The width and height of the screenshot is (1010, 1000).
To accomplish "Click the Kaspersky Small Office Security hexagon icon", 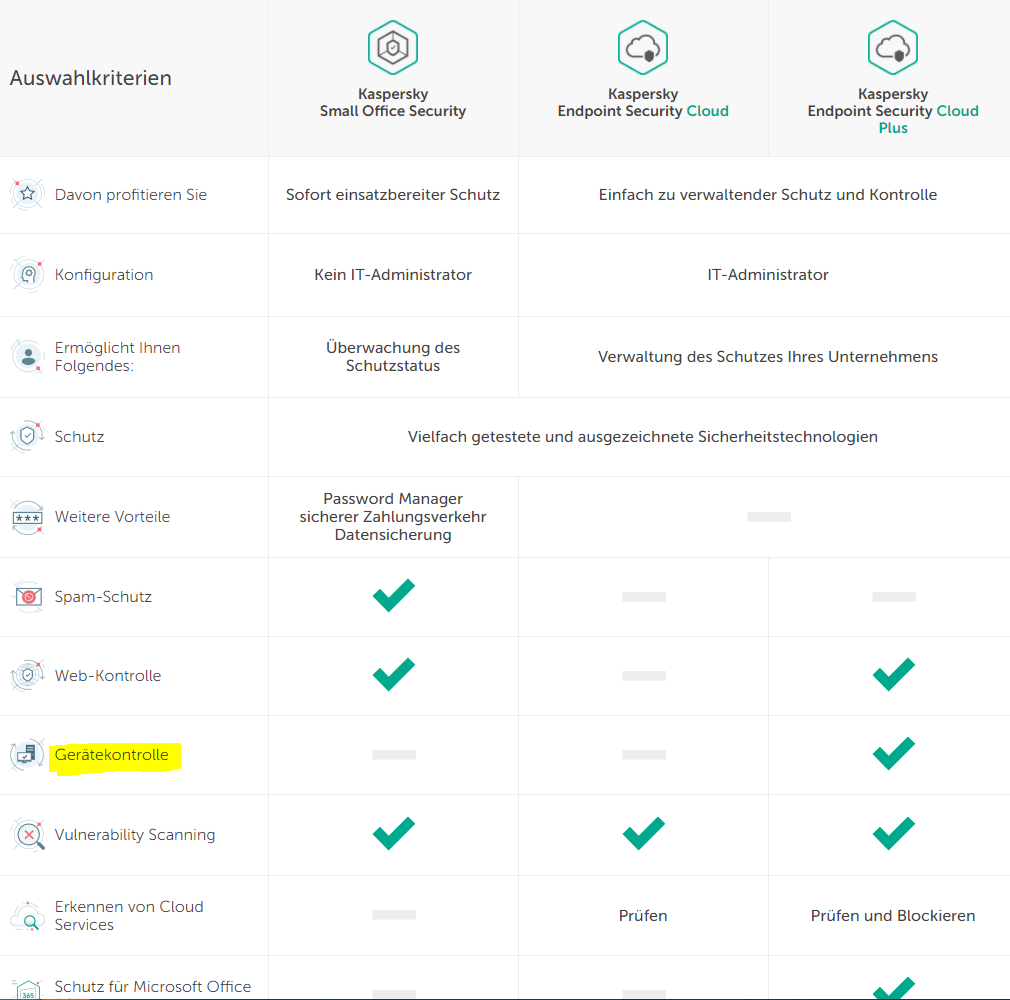I will 393,47.
